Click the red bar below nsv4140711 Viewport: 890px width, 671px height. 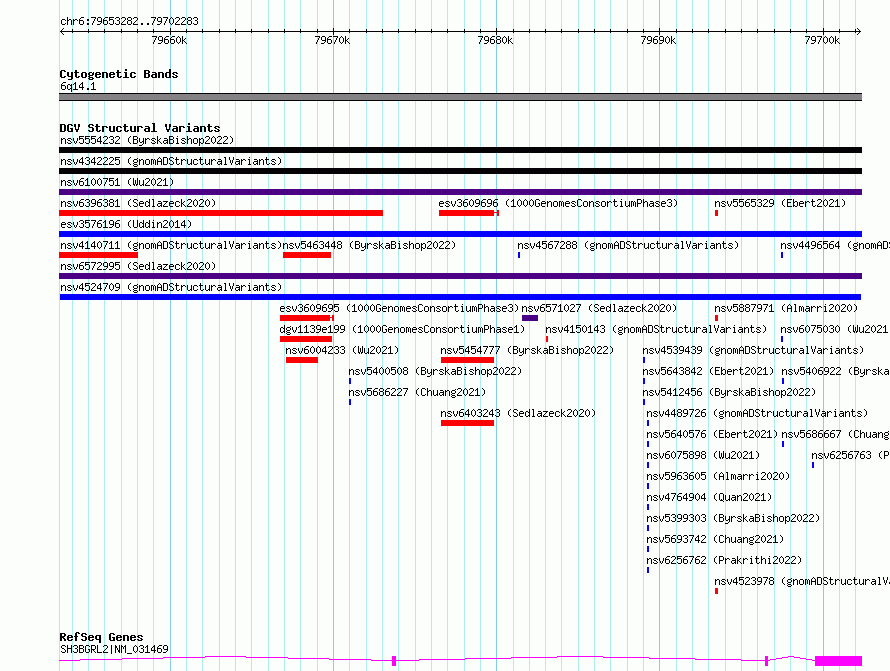[x=98, y=255]
